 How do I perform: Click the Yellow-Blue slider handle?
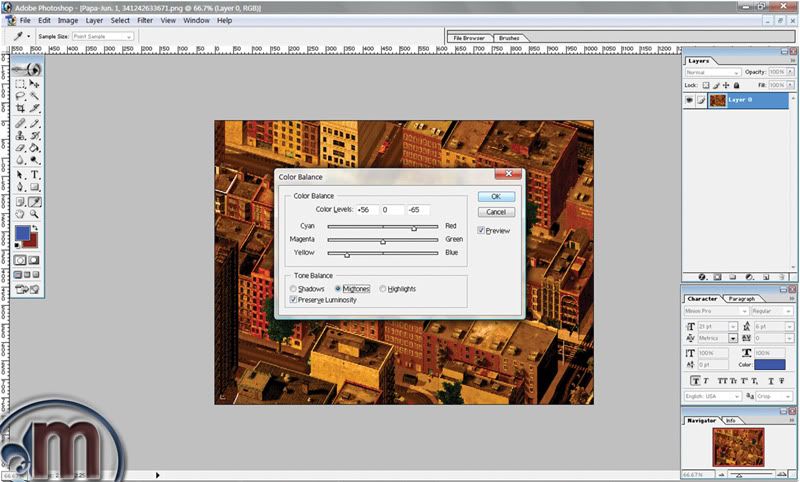coord(347,255)
